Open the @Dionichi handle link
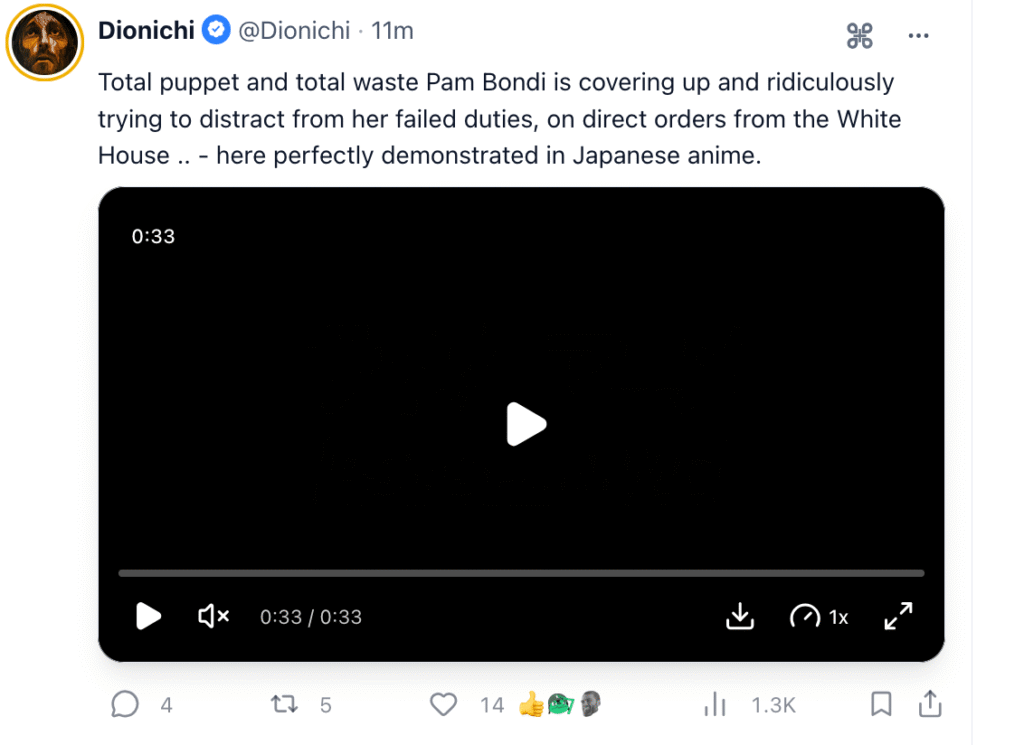Image resolution: width=1024 pixels, height=745 pixels. pos(294,31)
